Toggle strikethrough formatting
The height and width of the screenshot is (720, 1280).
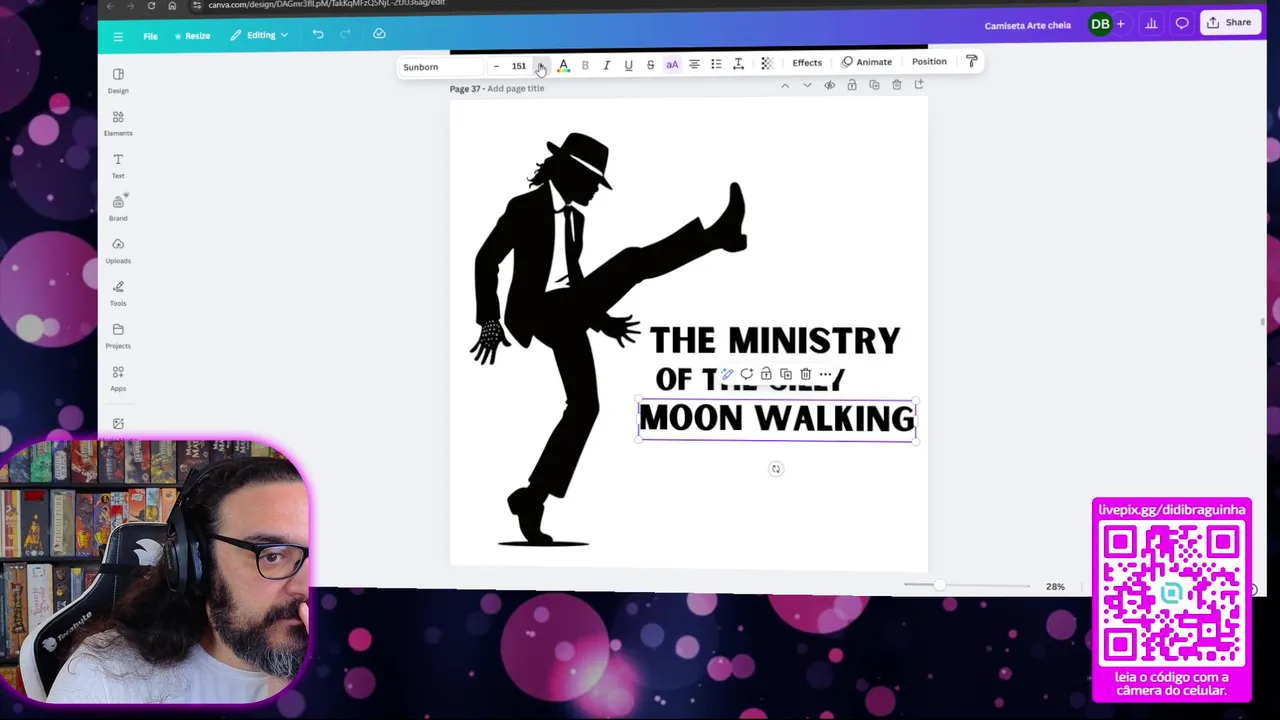coord(650,66)
